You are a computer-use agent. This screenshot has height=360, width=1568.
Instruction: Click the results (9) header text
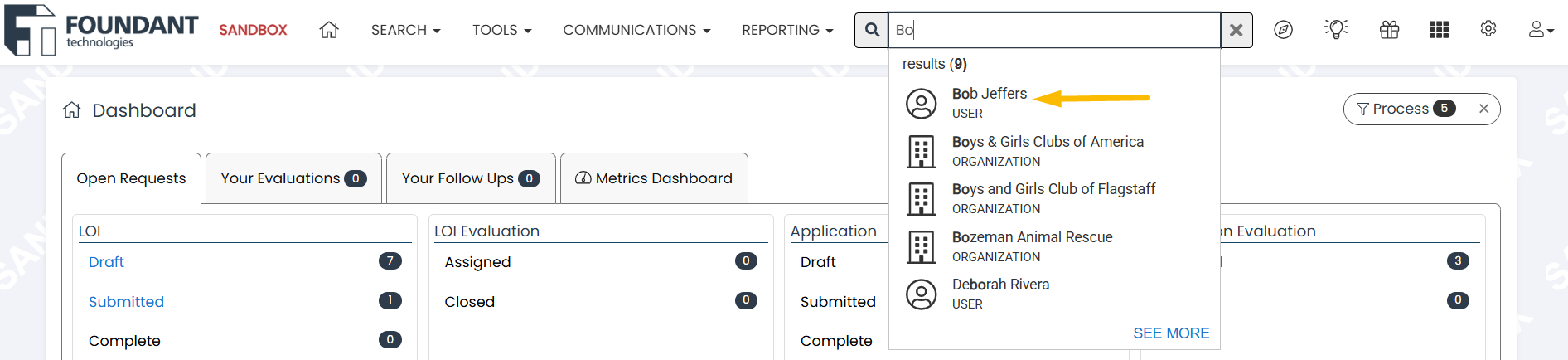click(935, 64)
